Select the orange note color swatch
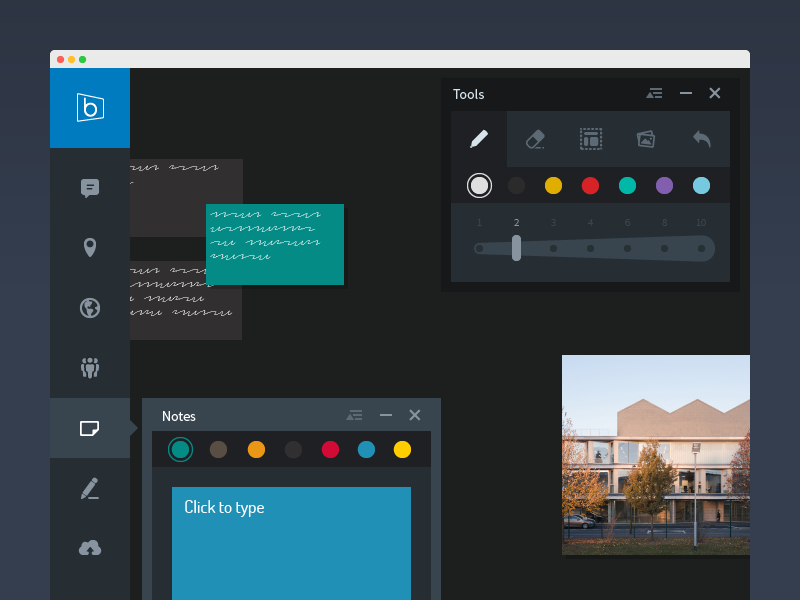Viewport: 800px width, 600px height. [256, 450]
